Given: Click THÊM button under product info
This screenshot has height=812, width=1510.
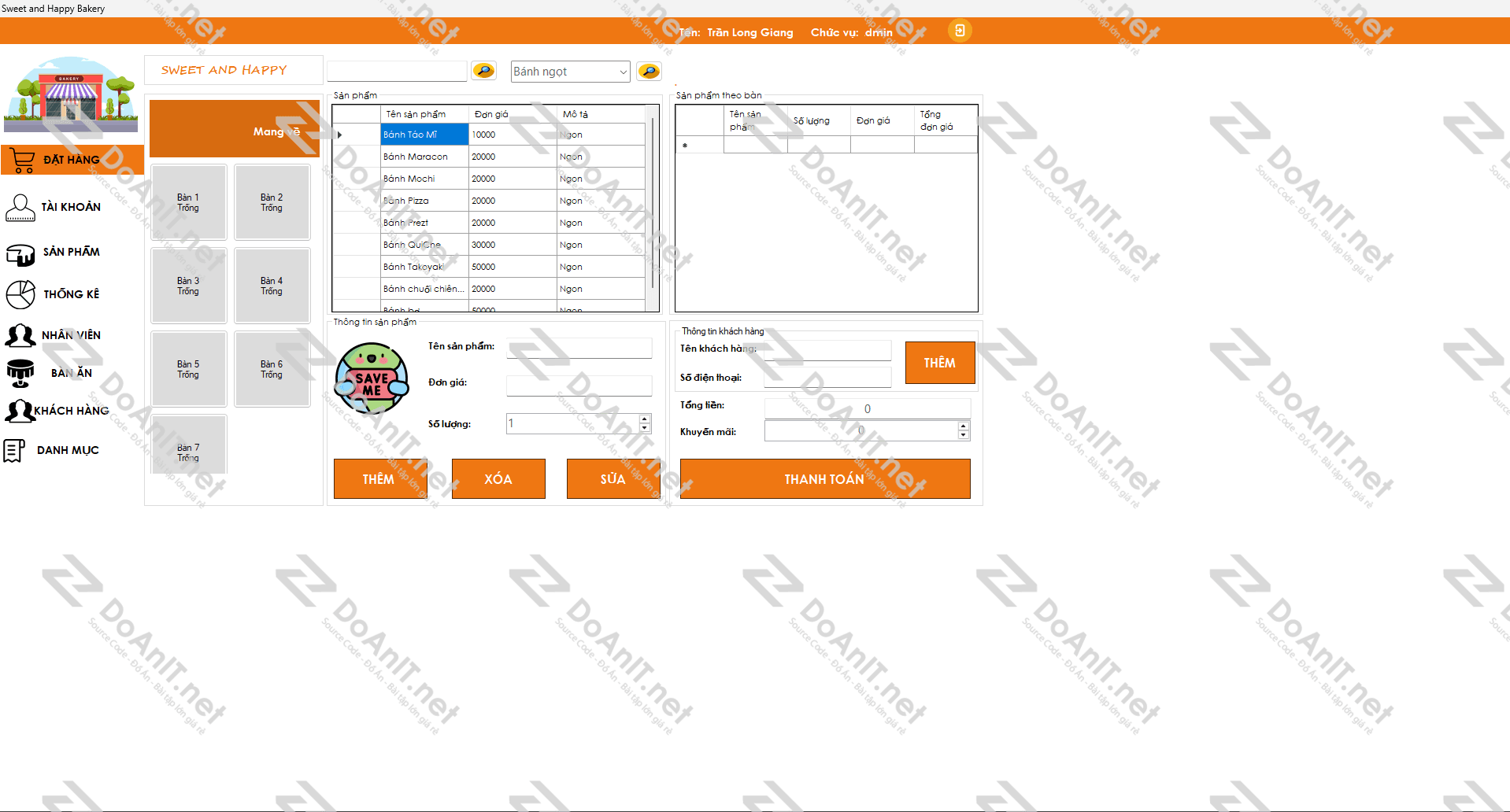Looking at the screenshot, I should click(x=380, y=478).
